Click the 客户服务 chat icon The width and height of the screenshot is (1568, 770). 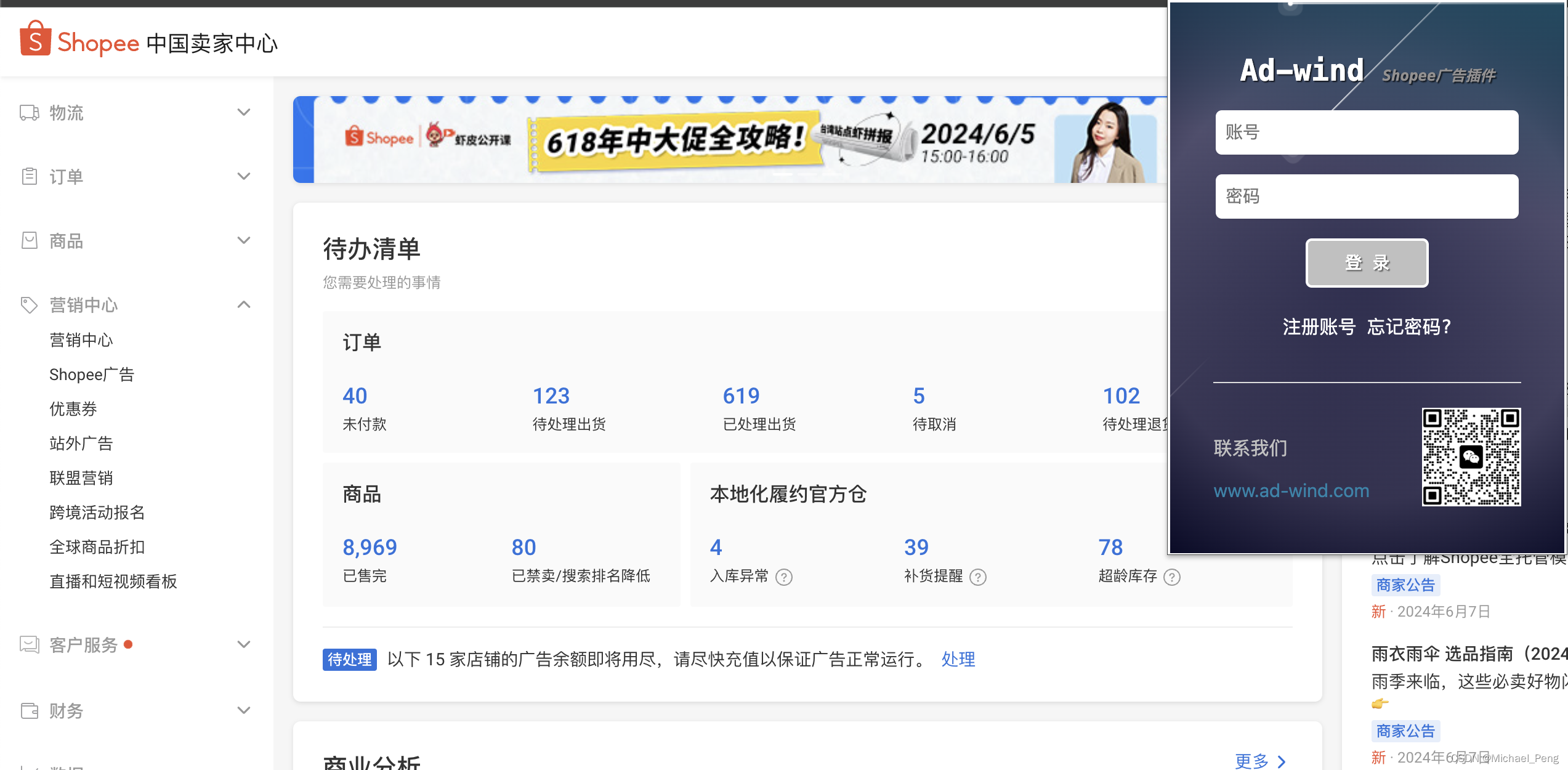(29, 644)
